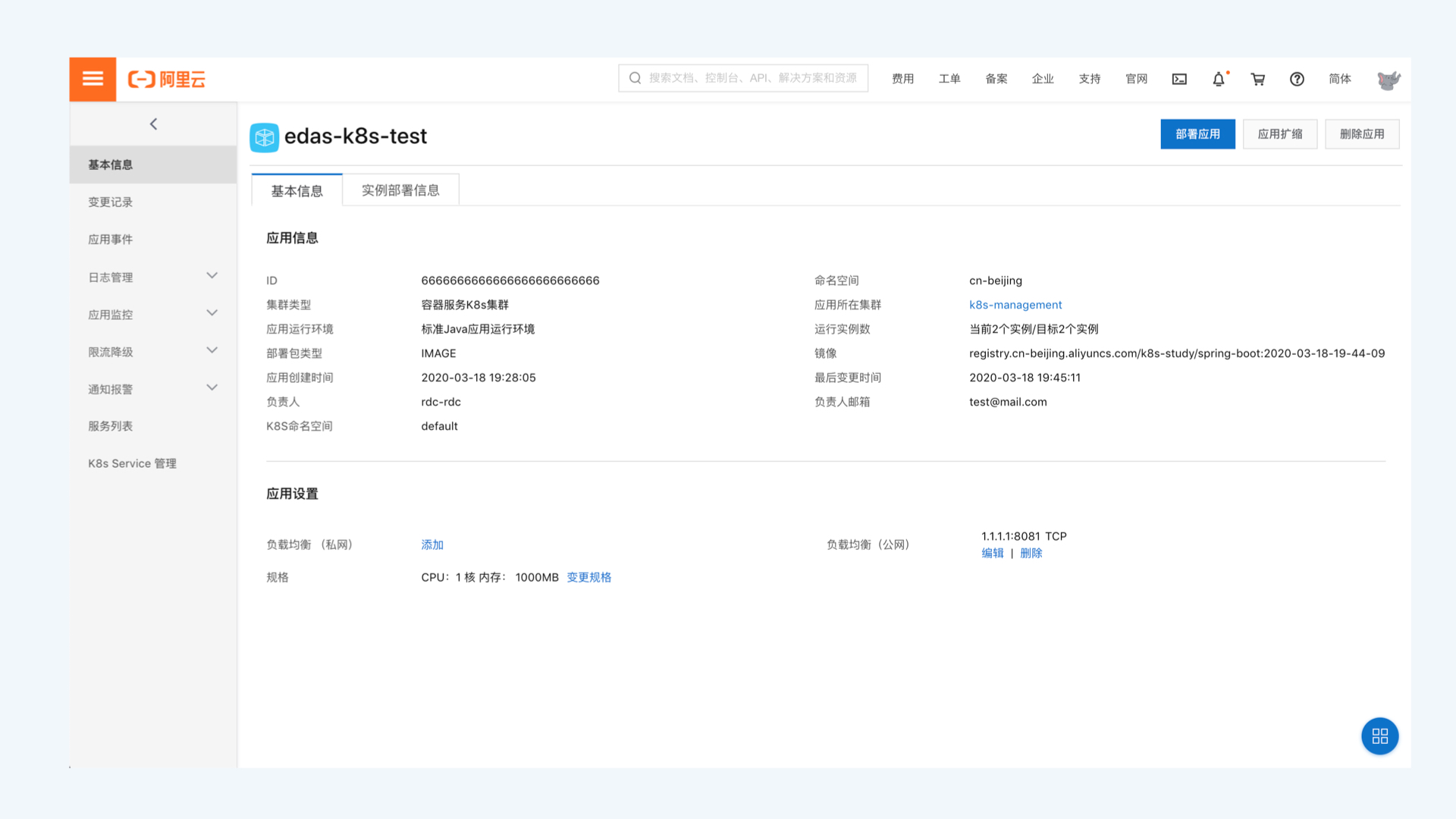Click the 1.1.1.1:8081 TCP address
The height and width of the screenshot is (819, 1456).
click(1024, 536)
